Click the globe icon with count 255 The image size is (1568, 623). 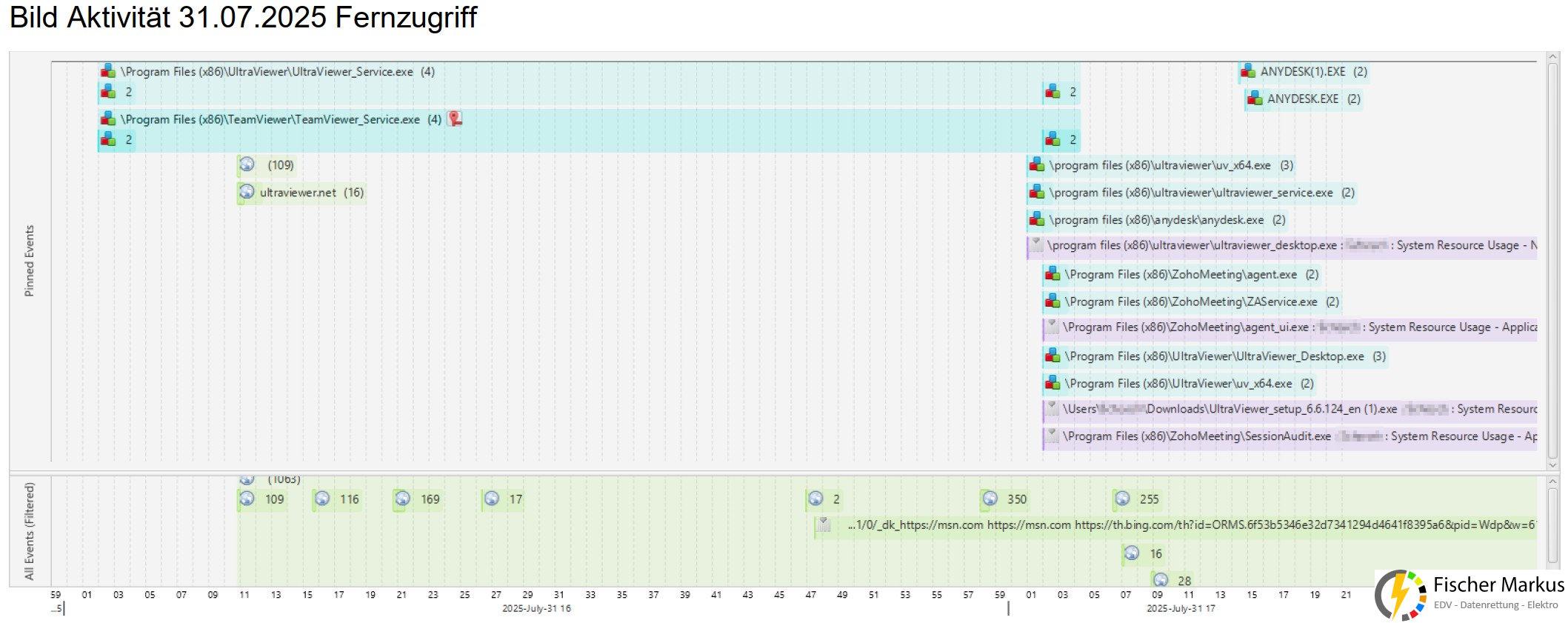1123,499
